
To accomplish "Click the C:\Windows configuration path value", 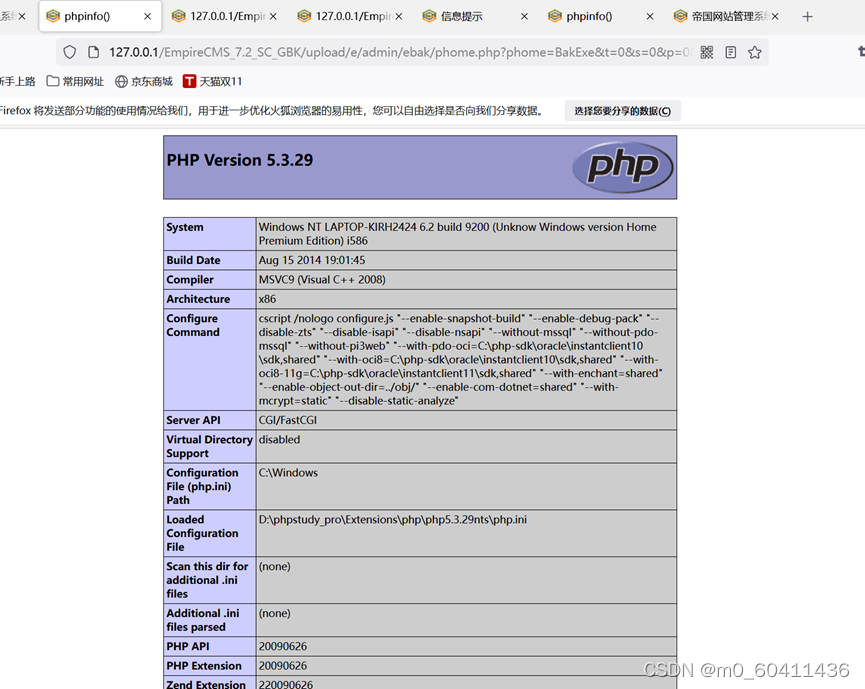I will tap(289, 473).
